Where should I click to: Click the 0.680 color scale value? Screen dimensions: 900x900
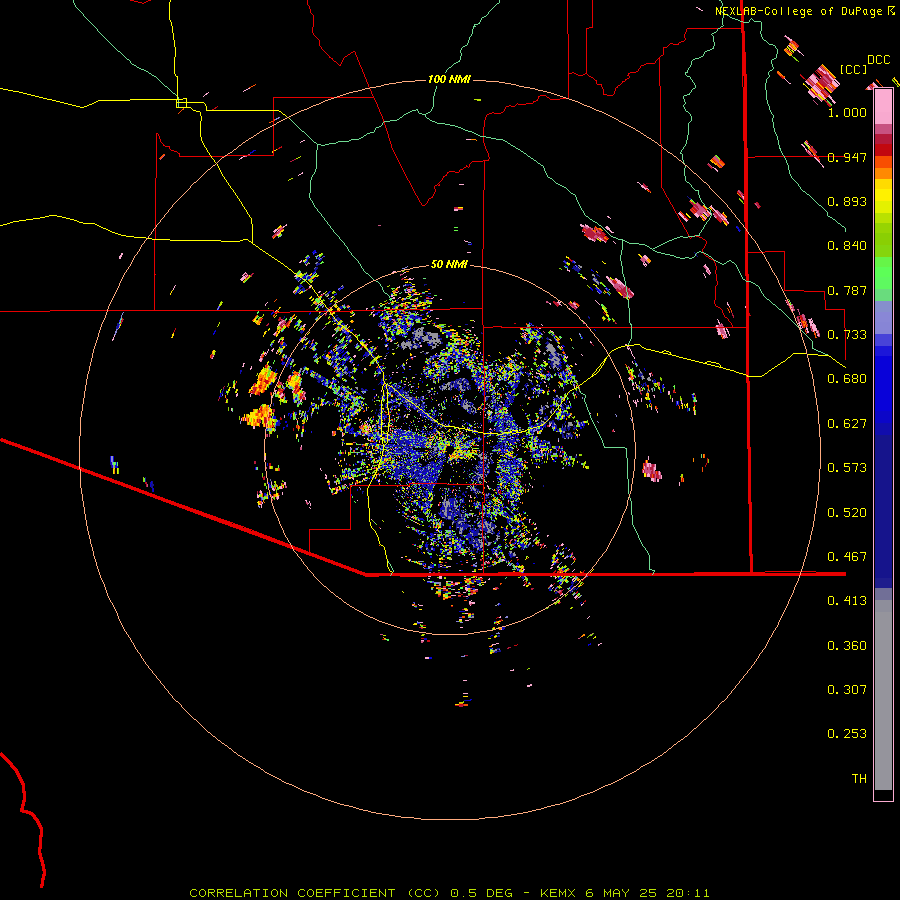pos(847,379)
